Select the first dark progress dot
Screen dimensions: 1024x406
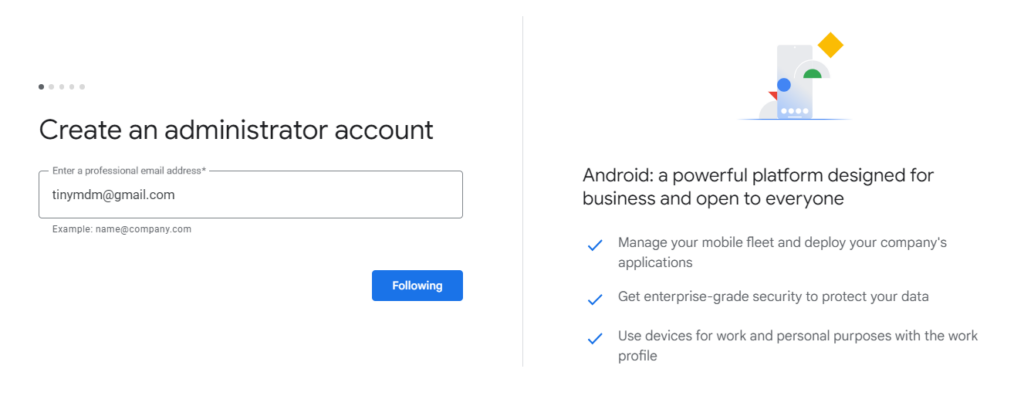click(41, 86)
